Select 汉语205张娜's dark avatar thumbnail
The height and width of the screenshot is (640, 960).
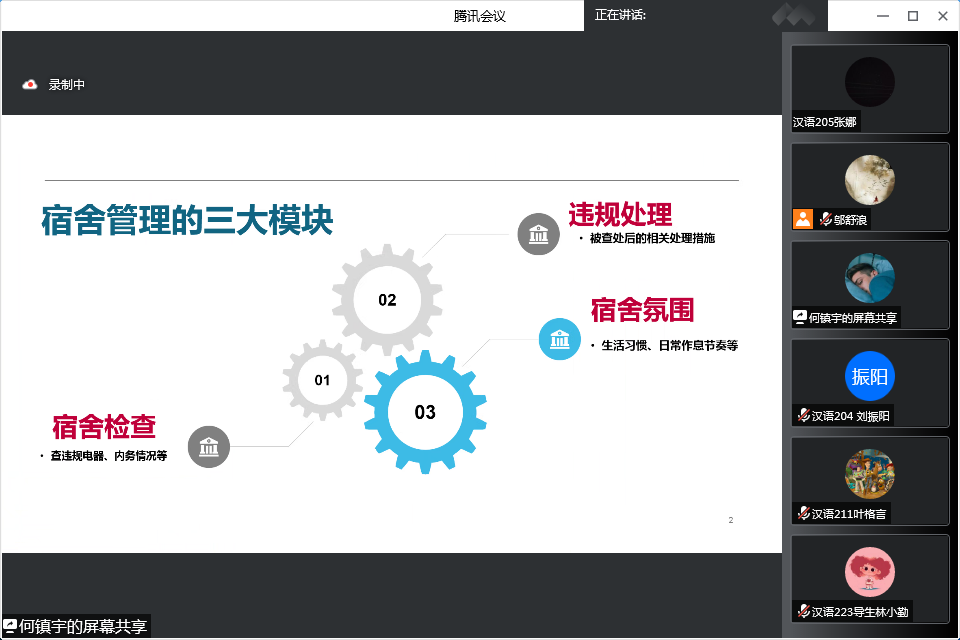click(869, 82)
